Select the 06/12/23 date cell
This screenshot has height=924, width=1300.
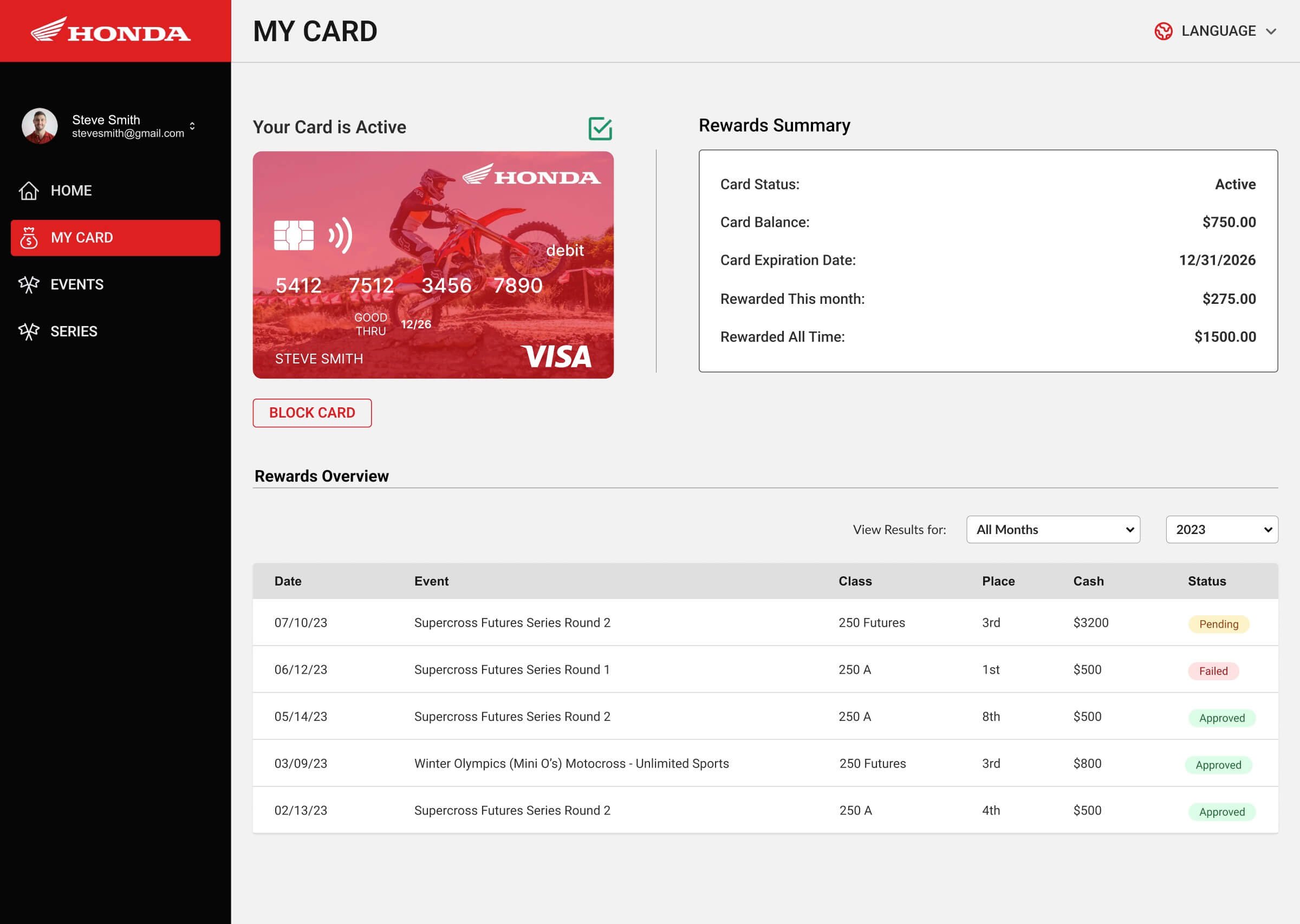click(301, 669)
